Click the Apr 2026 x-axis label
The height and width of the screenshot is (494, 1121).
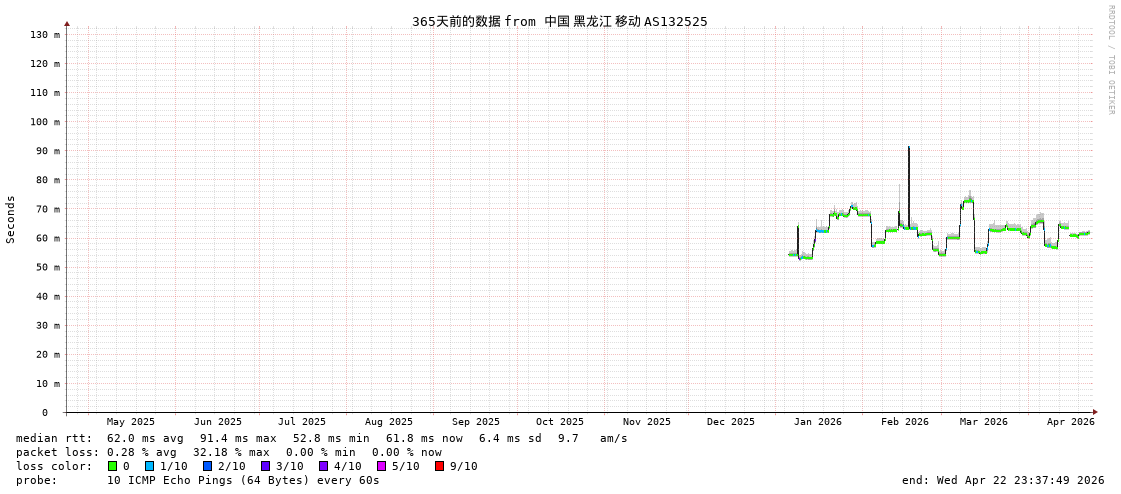(x=1070, y=422)
